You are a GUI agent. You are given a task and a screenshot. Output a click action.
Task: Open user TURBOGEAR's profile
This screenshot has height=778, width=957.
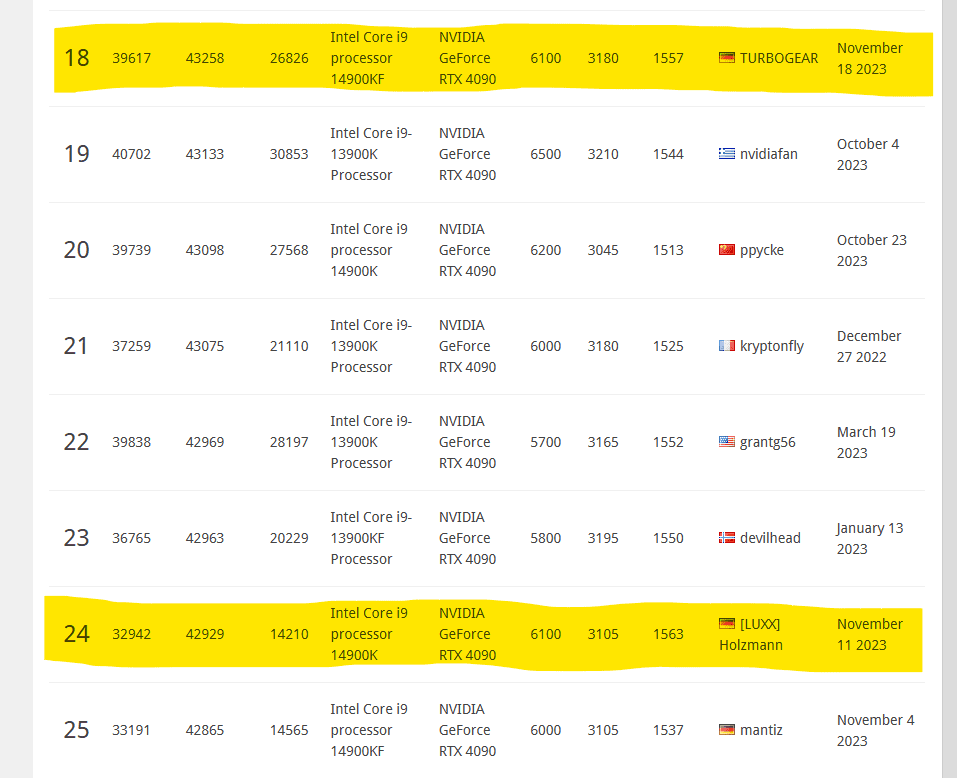779,58
